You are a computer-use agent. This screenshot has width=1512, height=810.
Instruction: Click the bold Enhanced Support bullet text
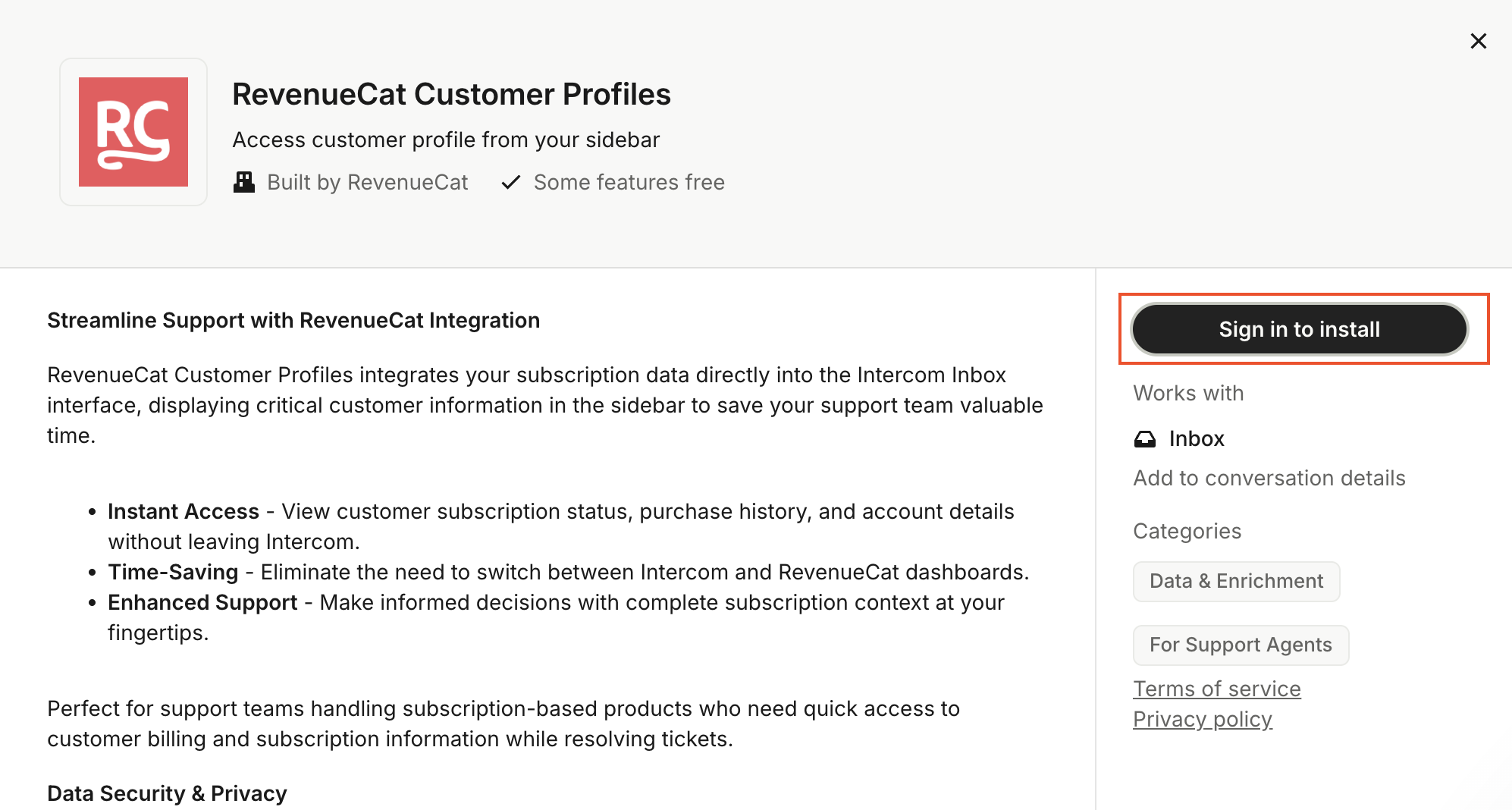pyautogui.click(x=202, y=603)
